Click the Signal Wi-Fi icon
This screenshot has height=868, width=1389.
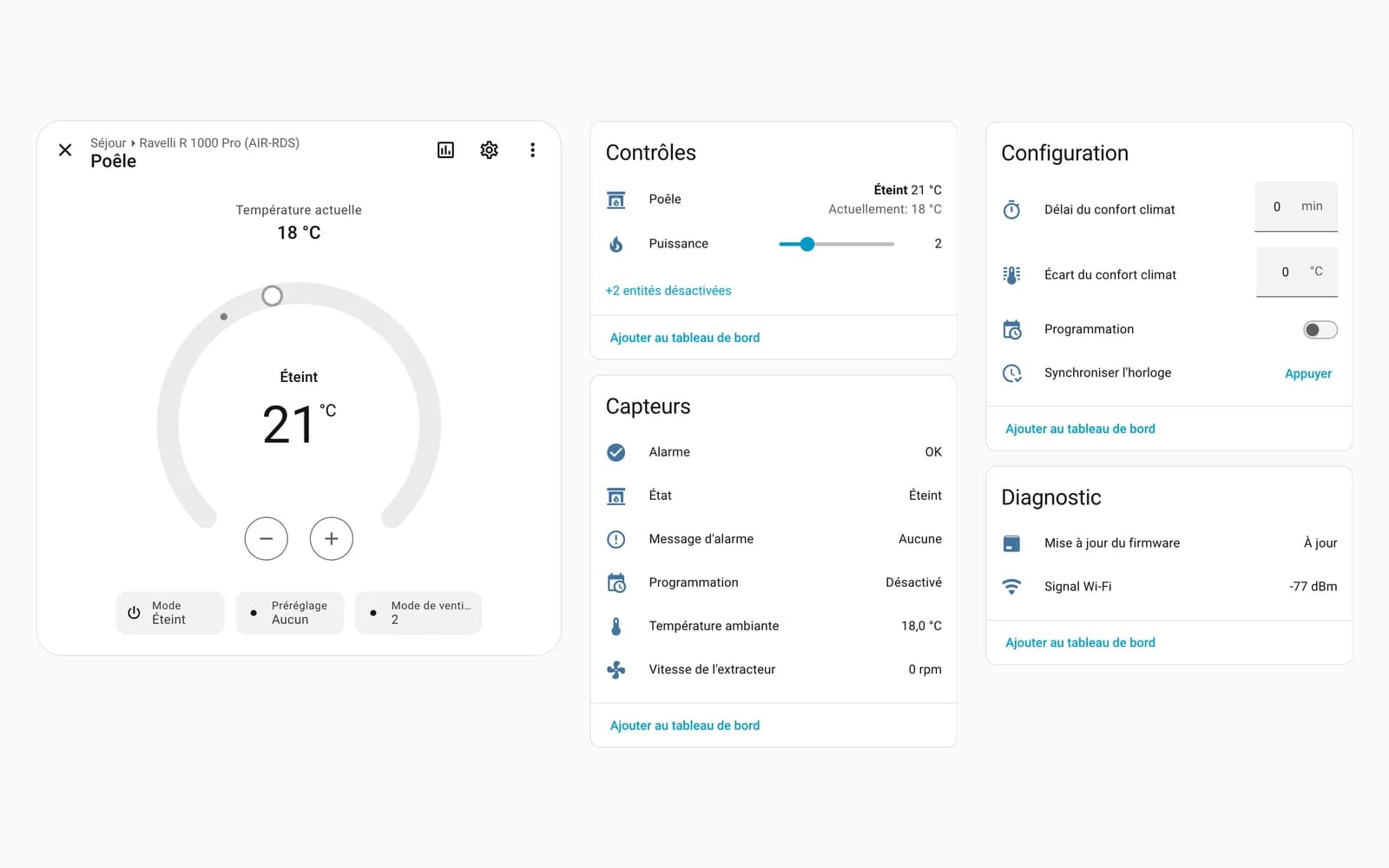click(x=1012, y=587)
